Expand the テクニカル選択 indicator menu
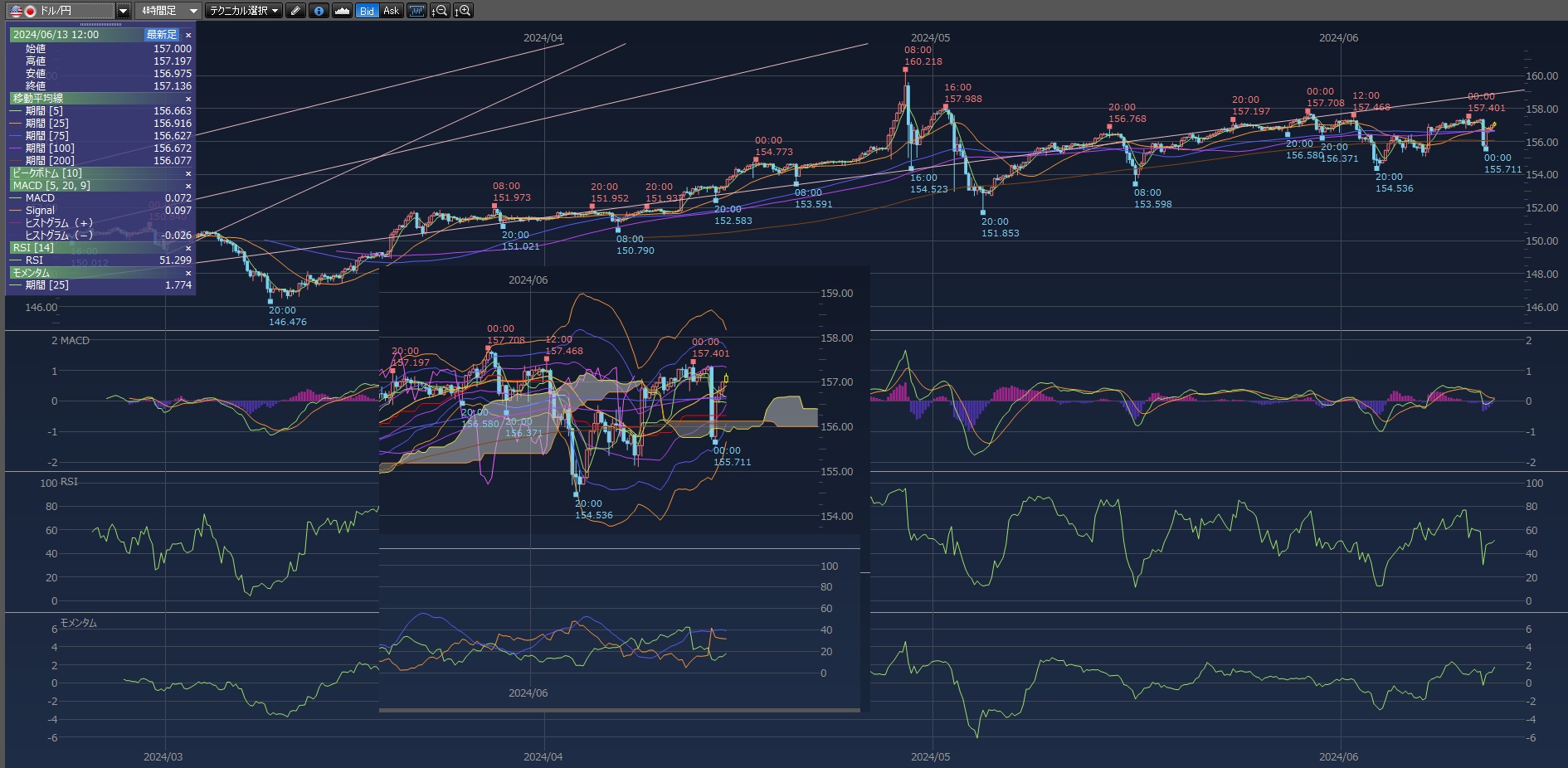The height and width of the screenshot is (768, 1568). click(244, 11)
